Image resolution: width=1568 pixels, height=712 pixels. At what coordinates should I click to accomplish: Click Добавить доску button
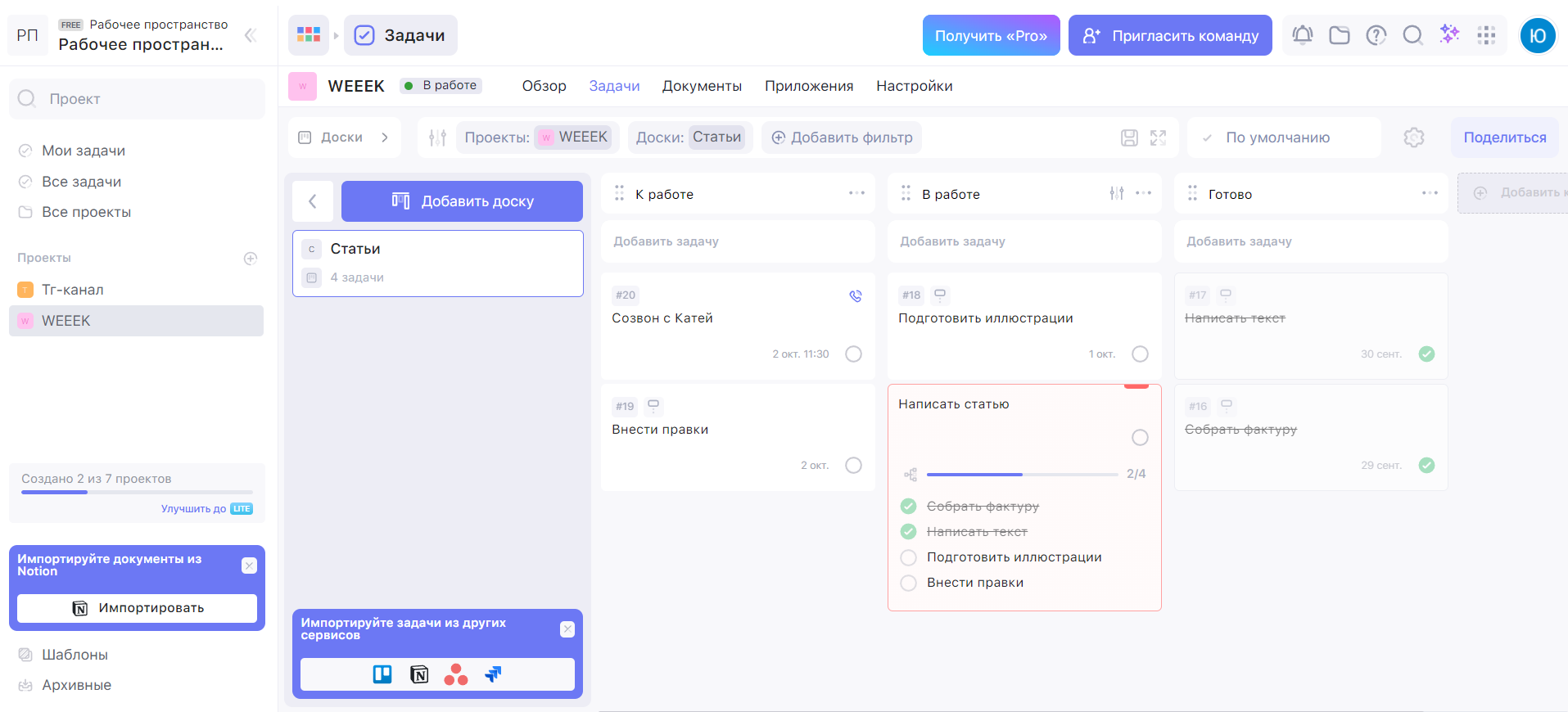click(x=462, y=201)
